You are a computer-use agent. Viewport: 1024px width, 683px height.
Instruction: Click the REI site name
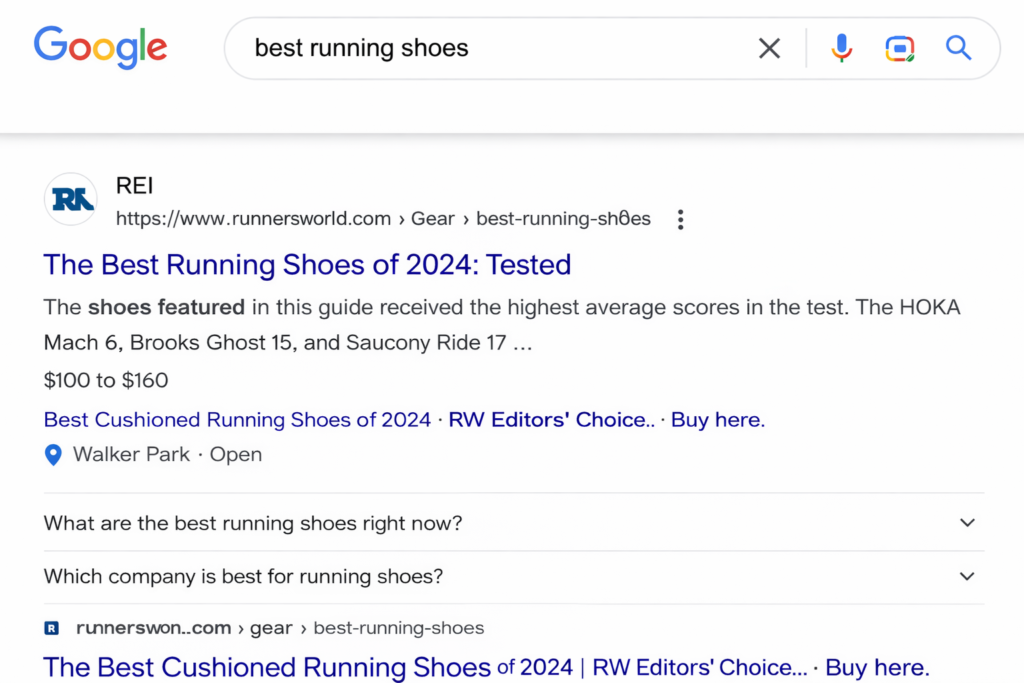click(x=135, y=186)
